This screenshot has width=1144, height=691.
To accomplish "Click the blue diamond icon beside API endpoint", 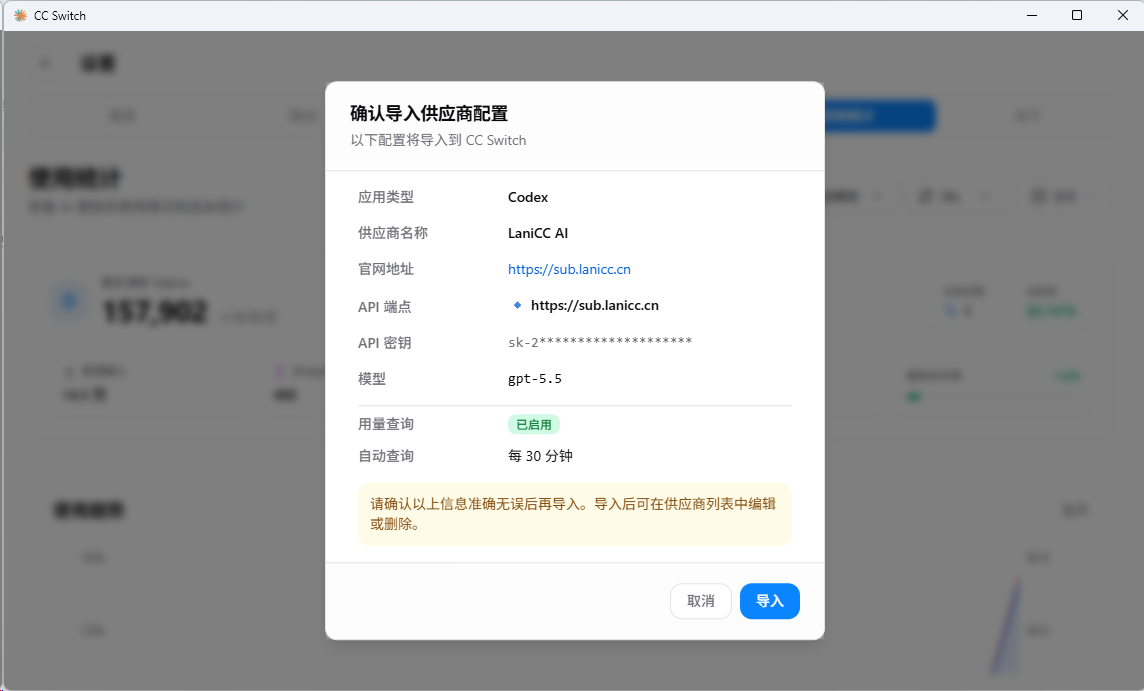I will (517, 305).
